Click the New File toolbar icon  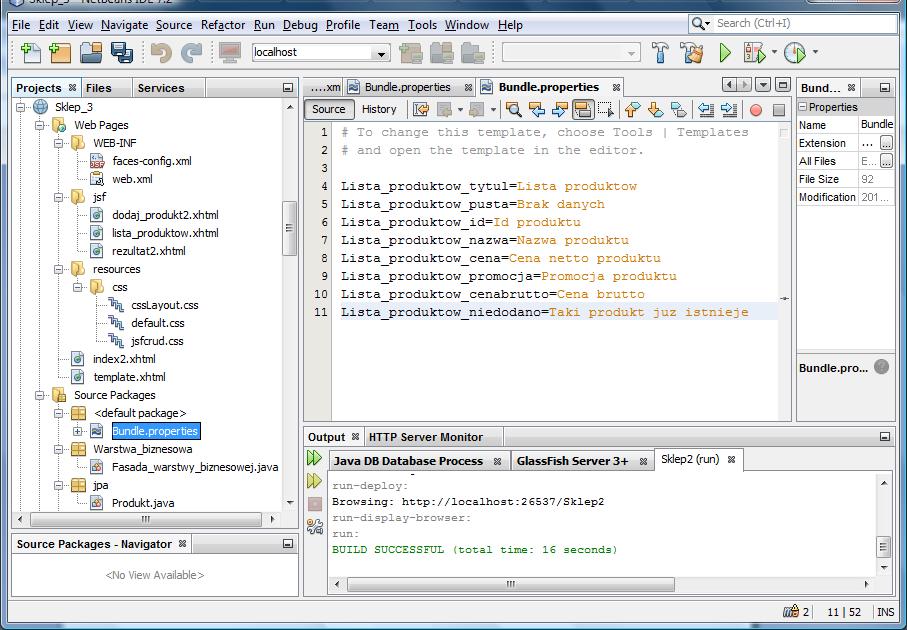tap(30, 53)
